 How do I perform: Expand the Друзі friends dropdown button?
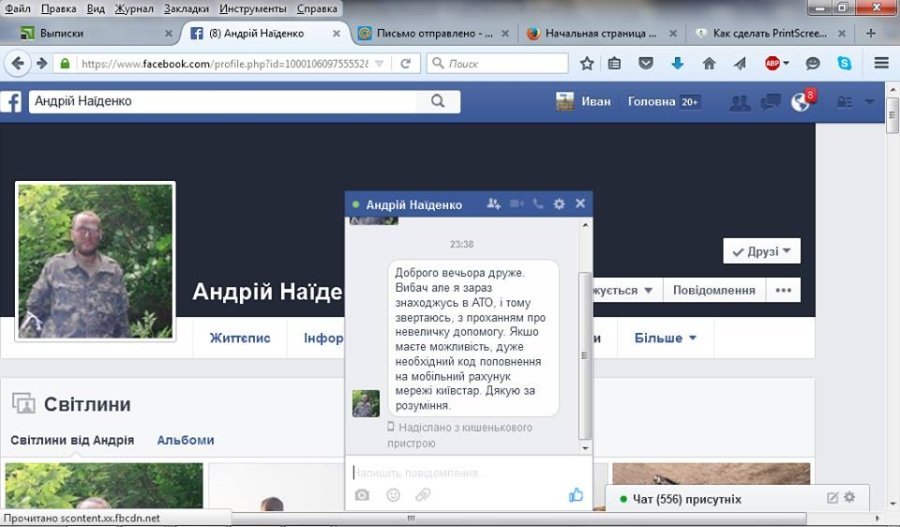(x=761, y=251)
